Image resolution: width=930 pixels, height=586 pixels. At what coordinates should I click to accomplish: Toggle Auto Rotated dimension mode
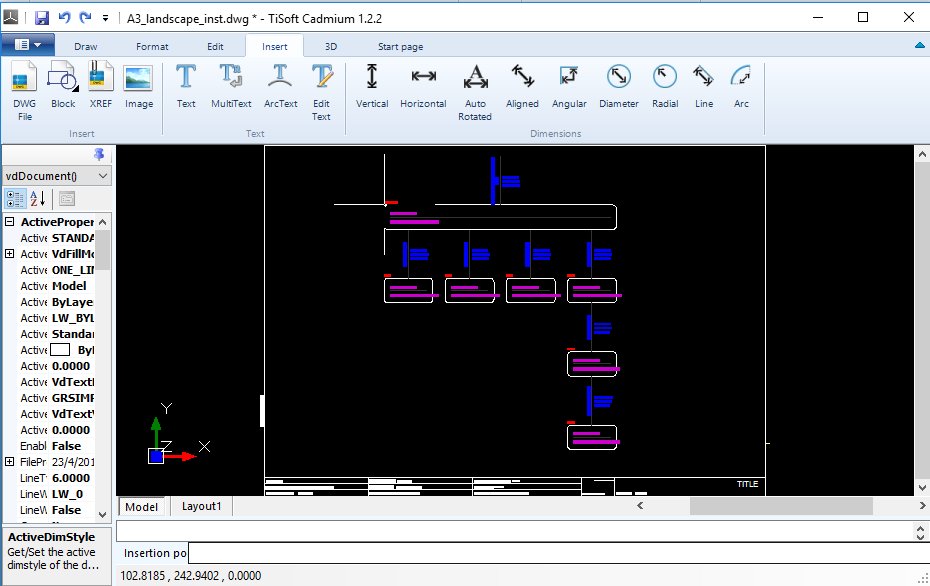click(x=474, y=88)
